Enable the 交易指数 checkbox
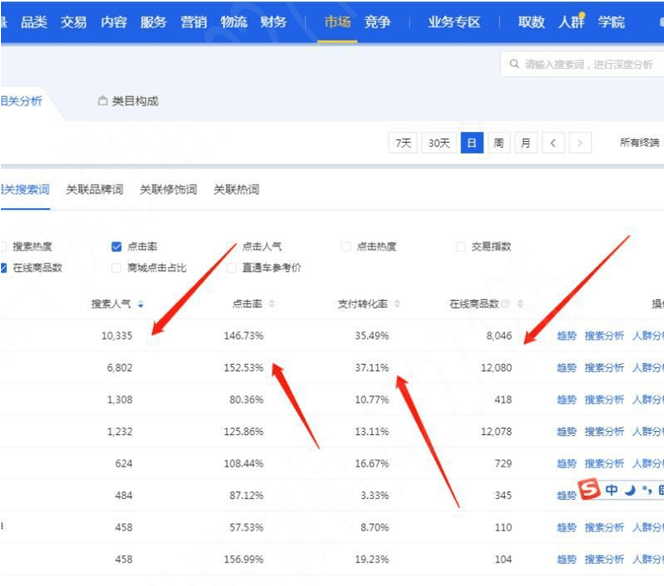664x586 pixels. point(461,246)
